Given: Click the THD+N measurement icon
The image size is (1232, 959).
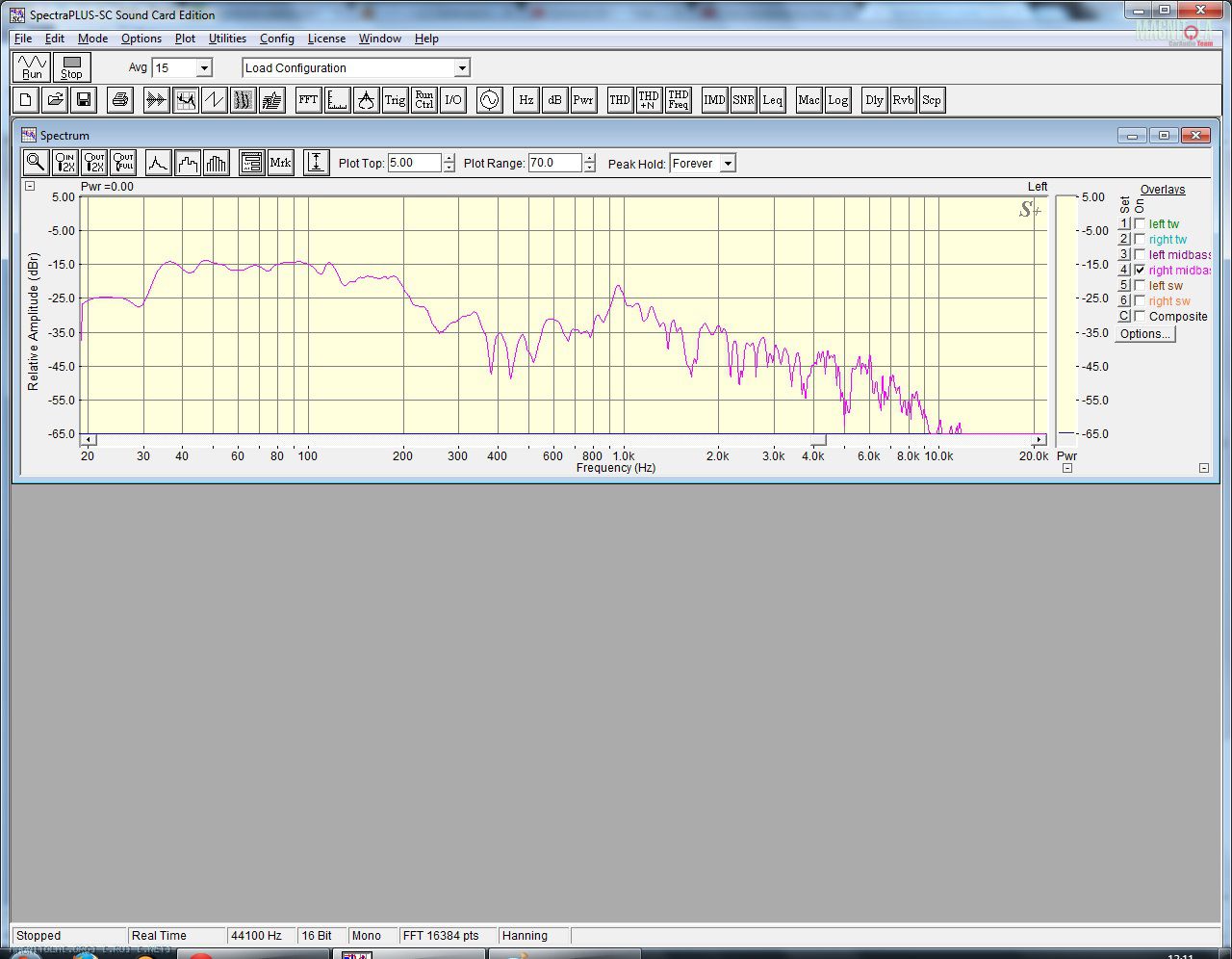Looking at the screenshot, I should pyautogui.click(x=649, y=100).
